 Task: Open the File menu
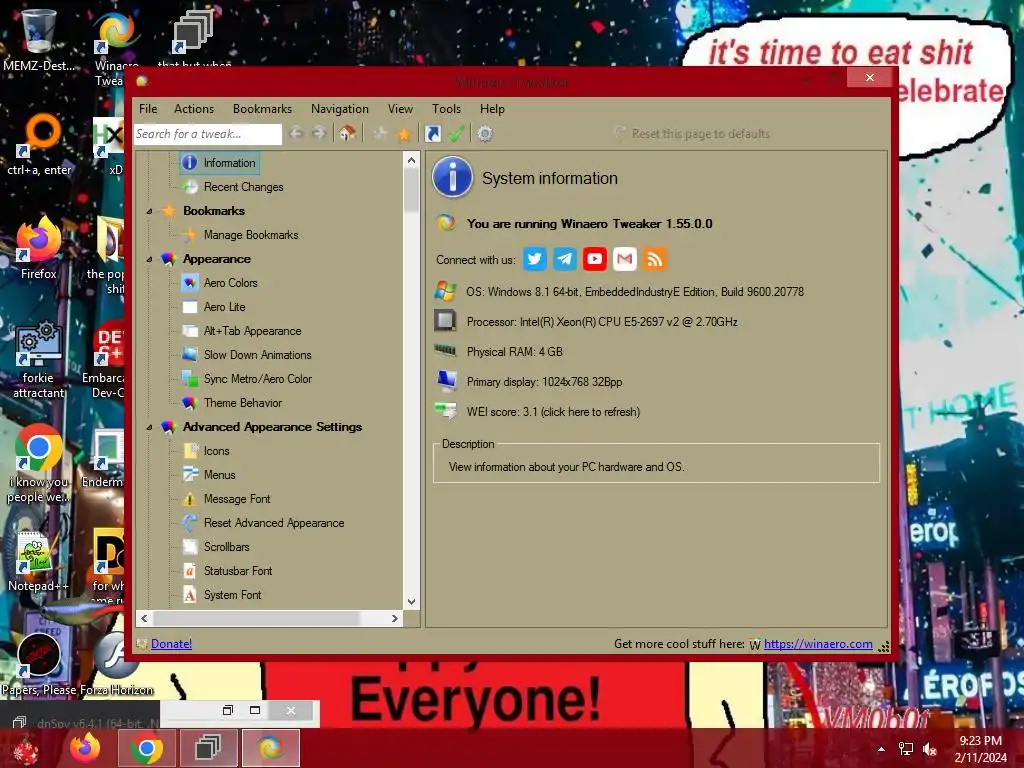tap(148, 109)
